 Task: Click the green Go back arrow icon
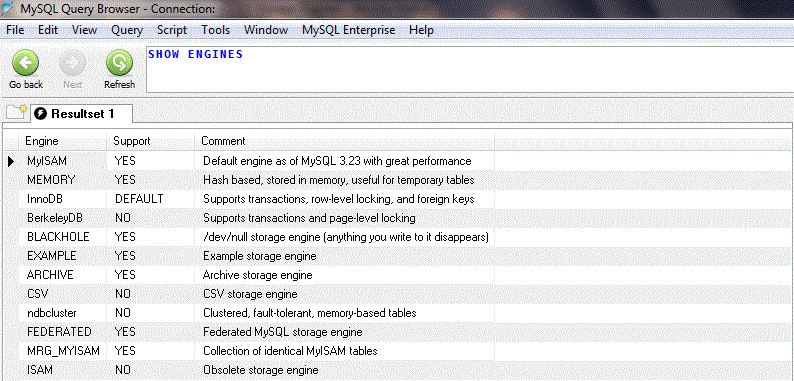click(x=25, y=63)
